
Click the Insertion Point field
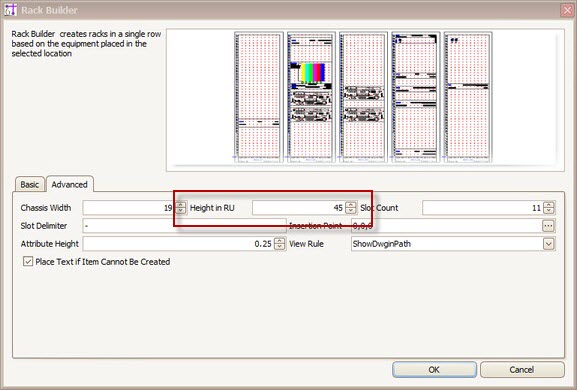pos(446,226)
